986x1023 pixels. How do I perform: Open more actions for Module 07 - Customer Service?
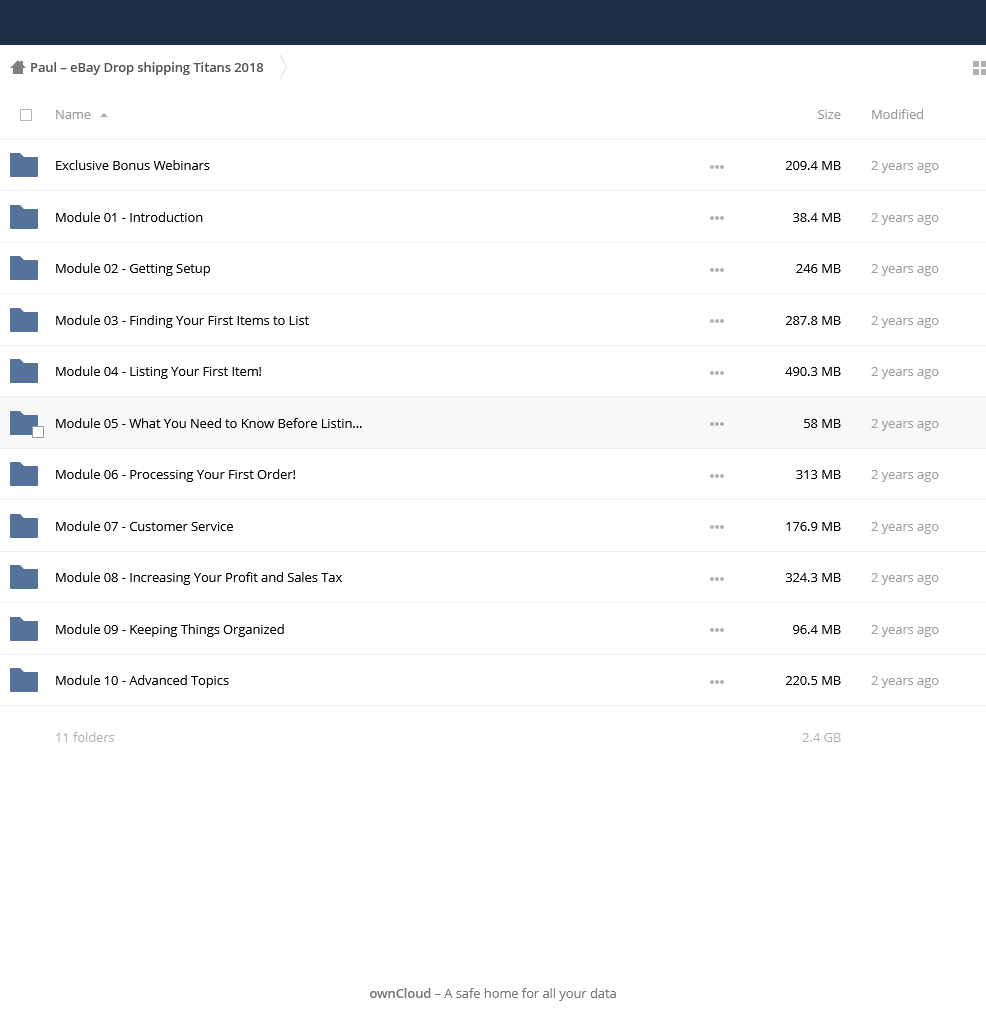(x=716, y=527)
